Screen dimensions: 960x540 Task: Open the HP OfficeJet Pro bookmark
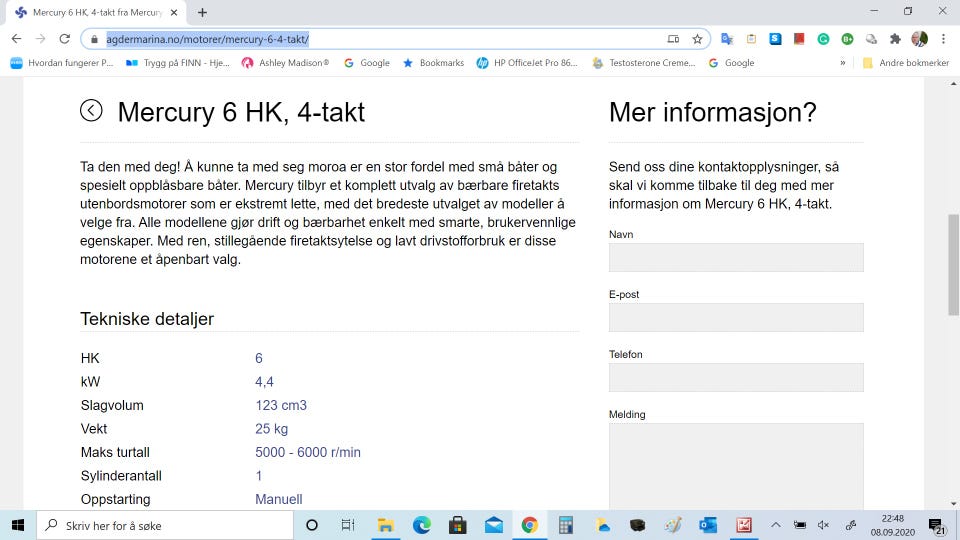(x=527, y=62)
